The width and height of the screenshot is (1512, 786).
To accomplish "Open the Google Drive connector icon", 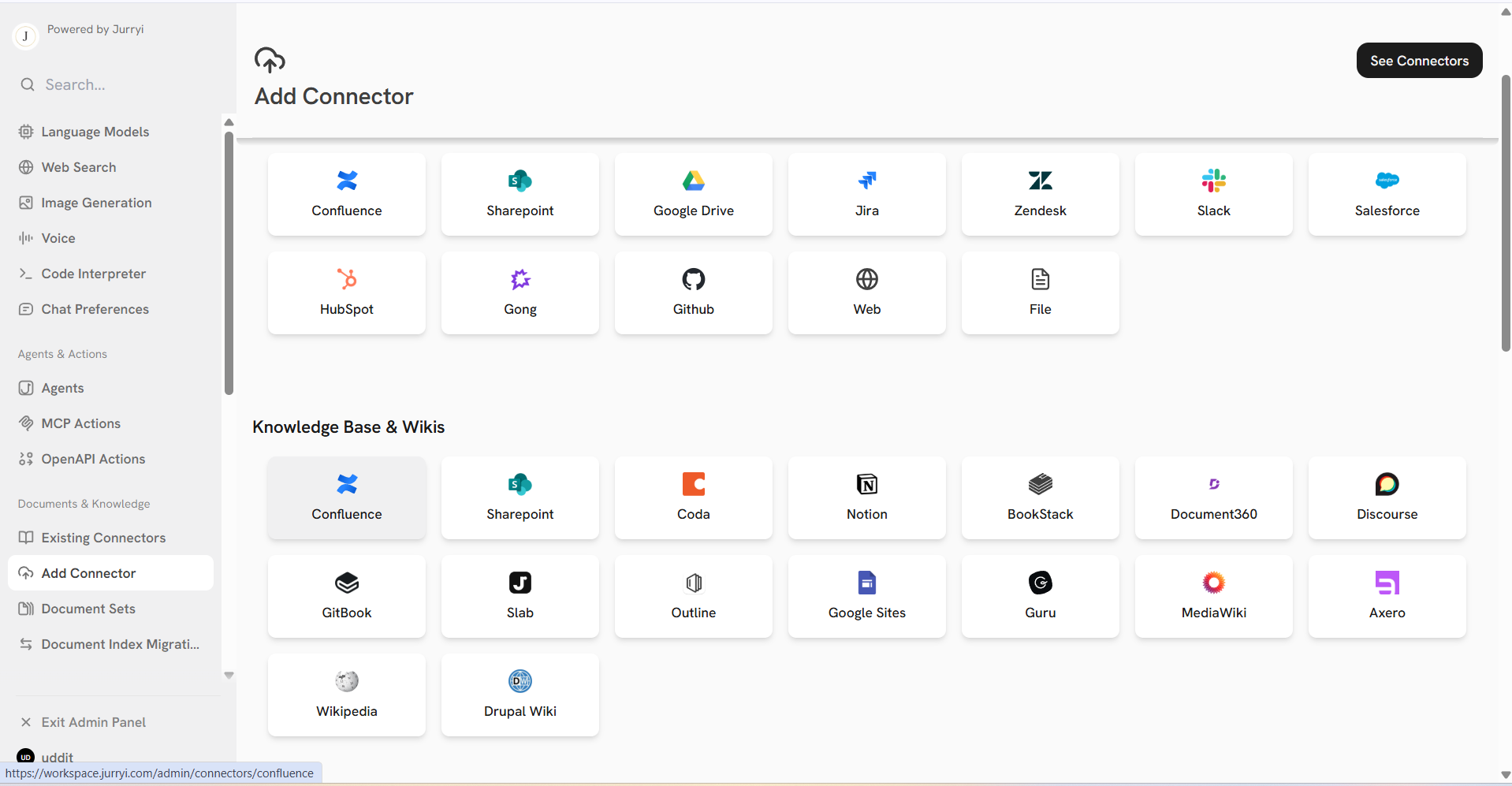I will tap(694, 181).
